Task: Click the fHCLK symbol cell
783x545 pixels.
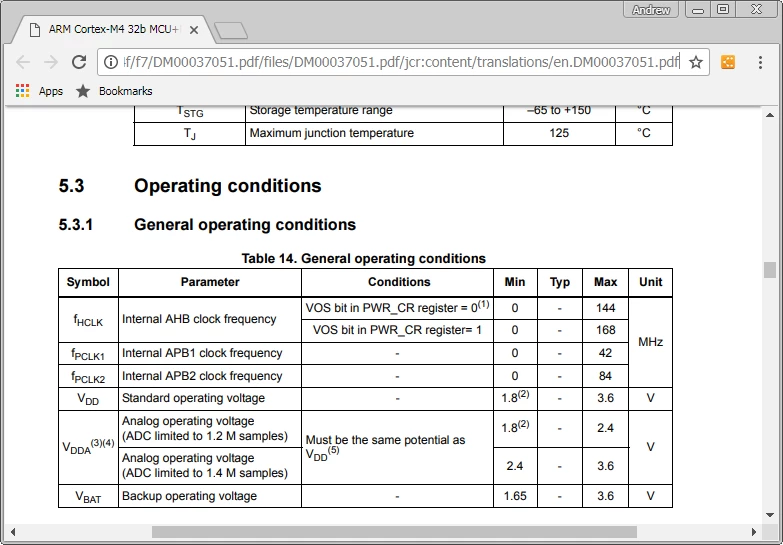Action: (x=88, y=320)
